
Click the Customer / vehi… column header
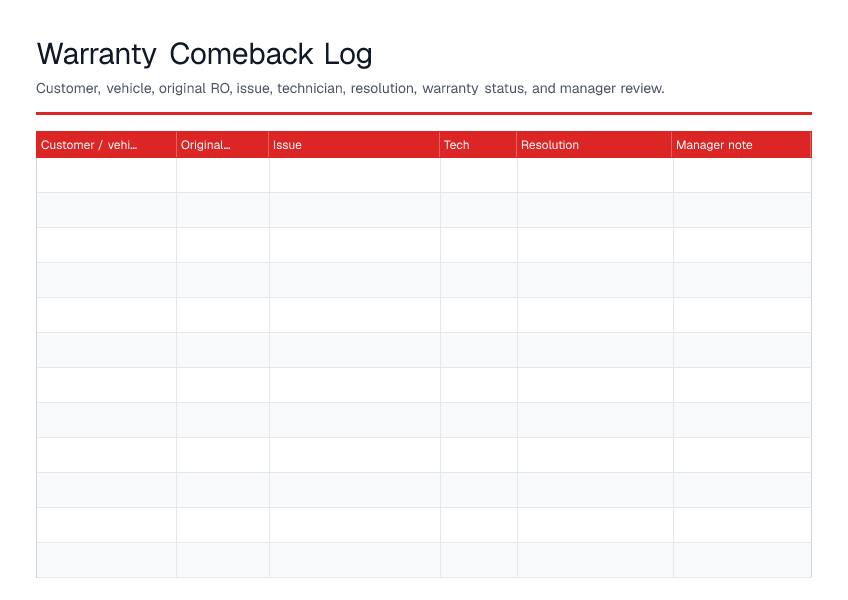pyautogui.click(x=106, y=144)
